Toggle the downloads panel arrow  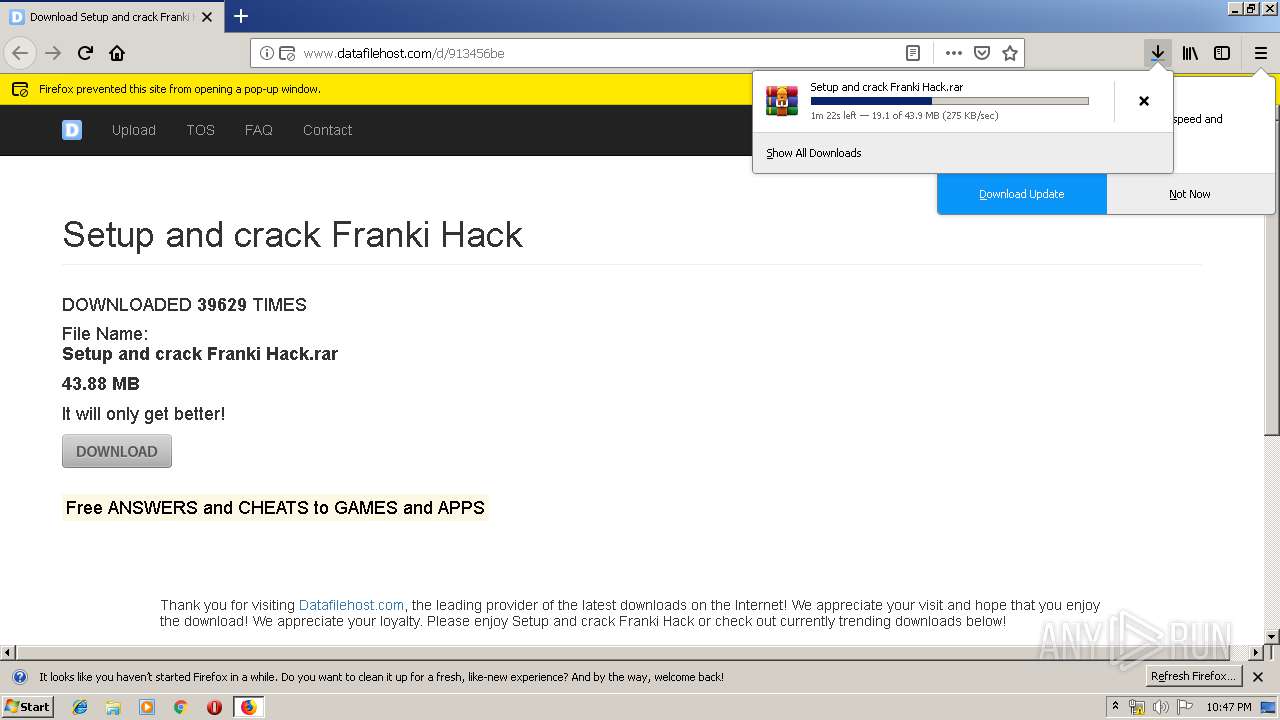point(1158,53)
